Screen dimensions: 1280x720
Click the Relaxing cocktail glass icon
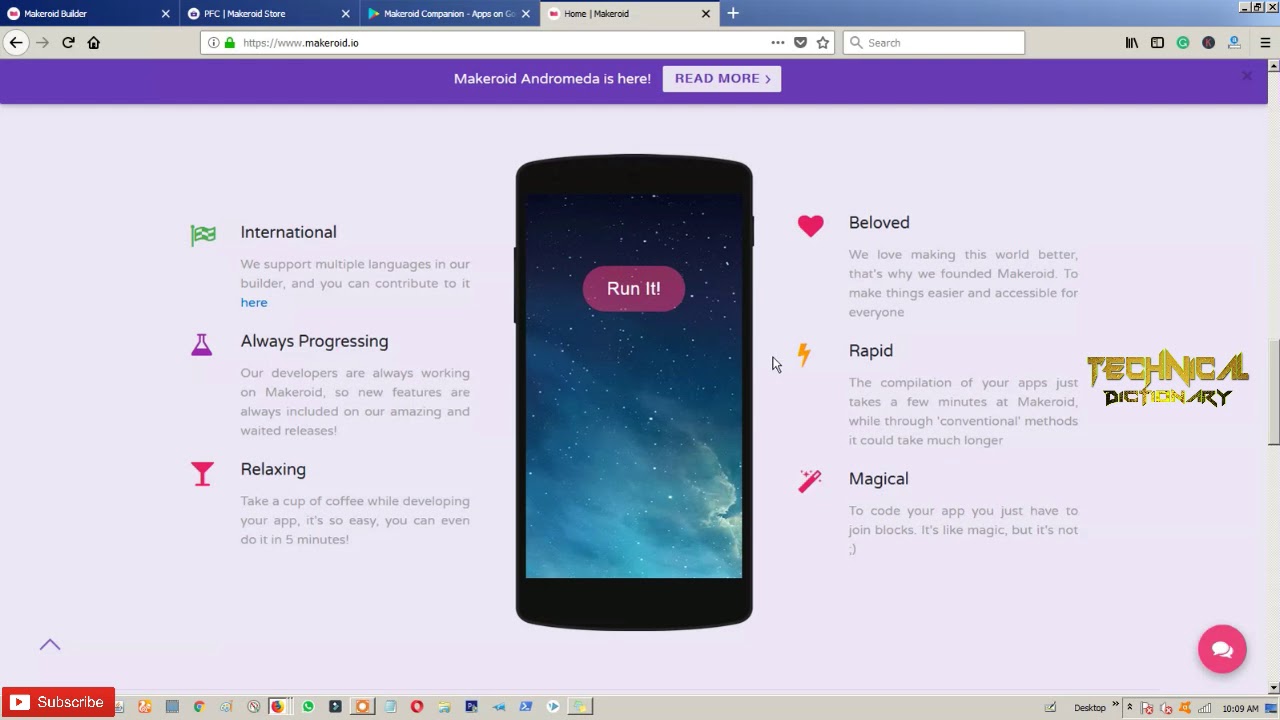(x=202, y=473)
